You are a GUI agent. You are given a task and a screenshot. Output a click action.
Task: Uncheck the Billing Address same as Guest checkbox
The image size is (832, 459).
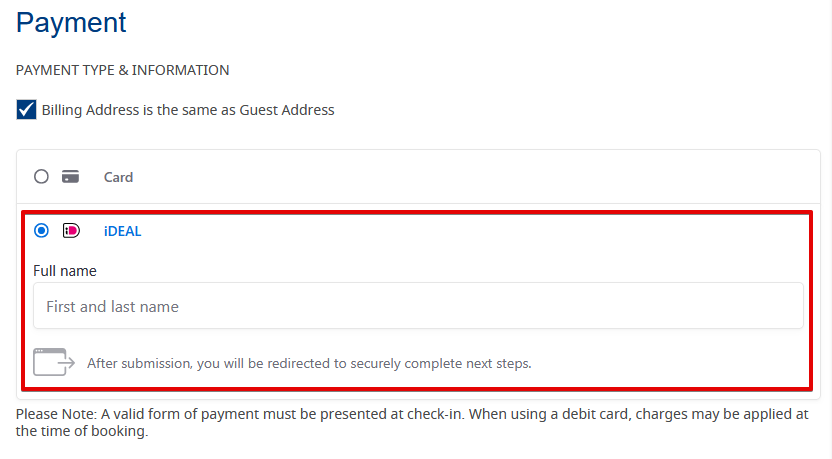27,110
